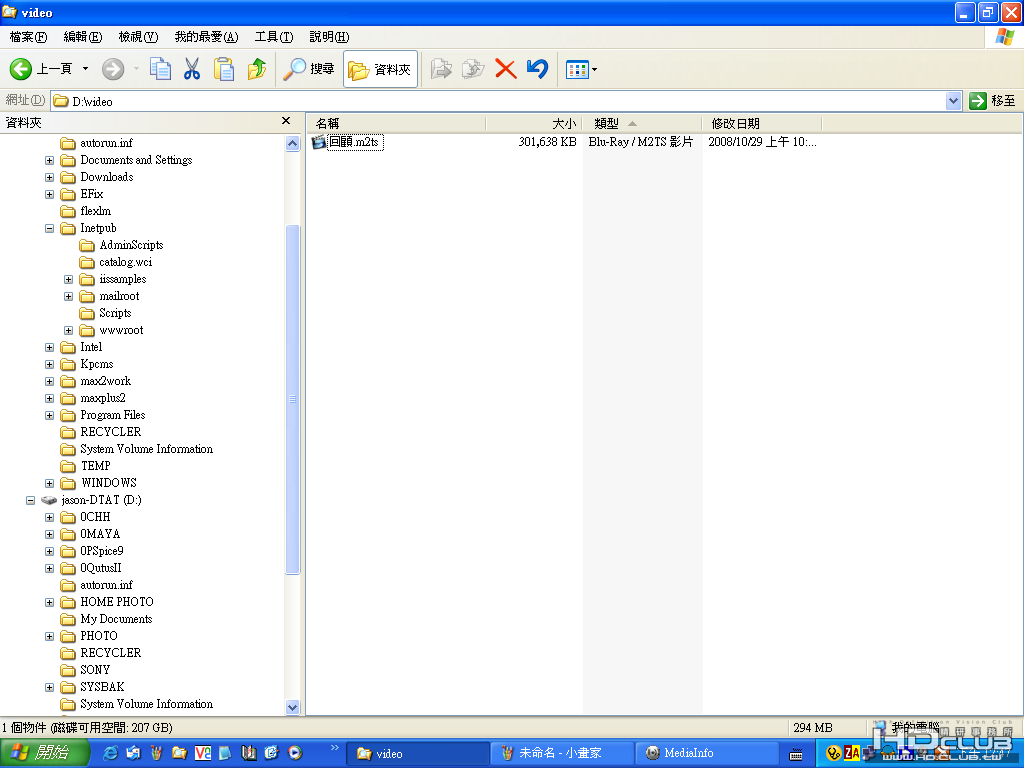The image size is (1024, 768).
Task: Sort by the 名稱 column header
Action: pos(396,123)
